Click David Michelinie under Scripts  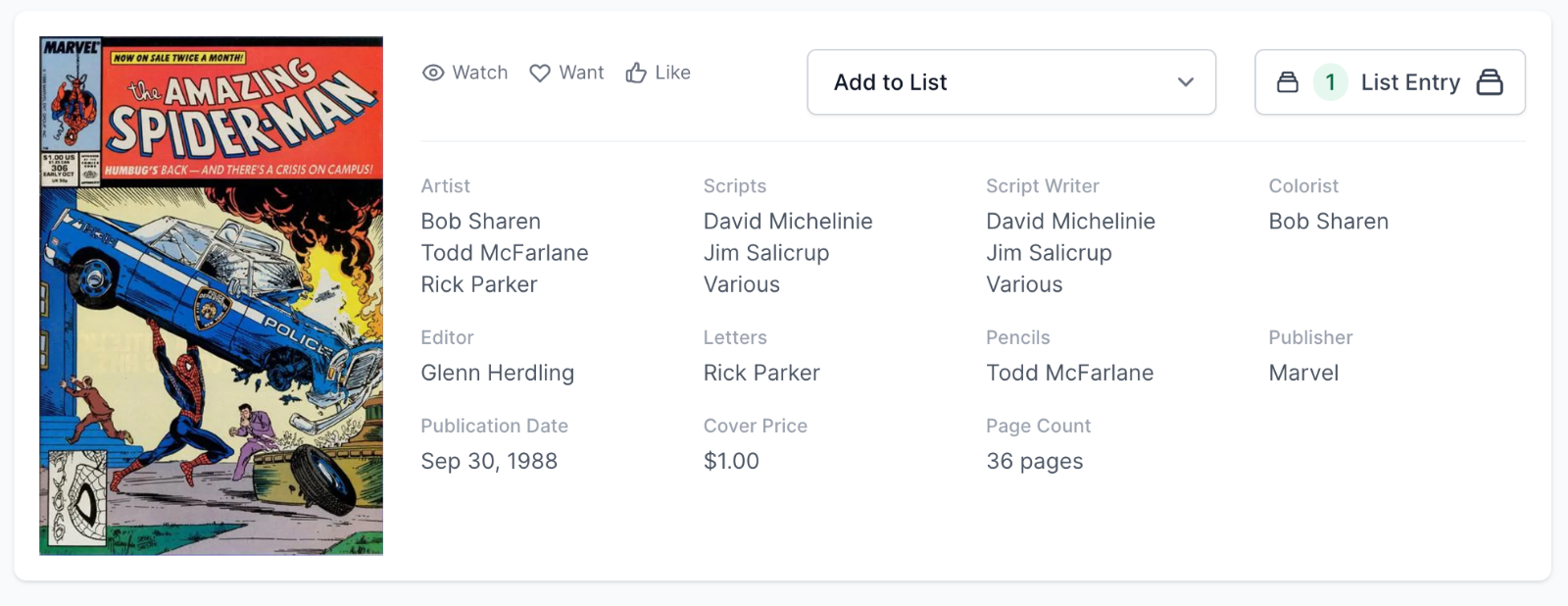click(788, 222)
